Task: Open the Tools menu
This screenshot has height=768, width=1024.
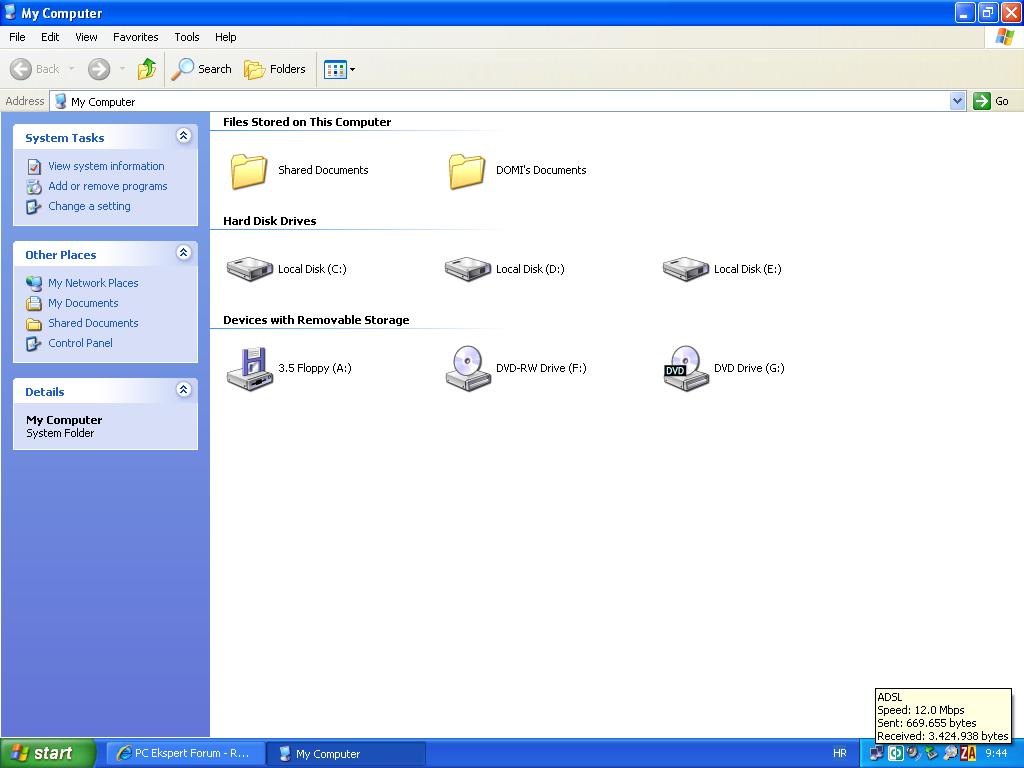Action: point(187,37)
